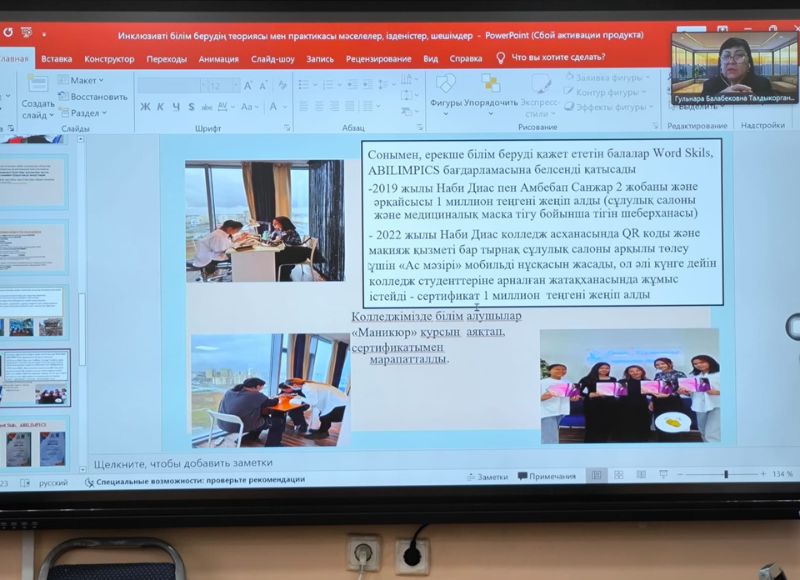Expand the Layout (Макет) dropdown
The height and width of the screenshot is (580, 800).
pos(85,81)
